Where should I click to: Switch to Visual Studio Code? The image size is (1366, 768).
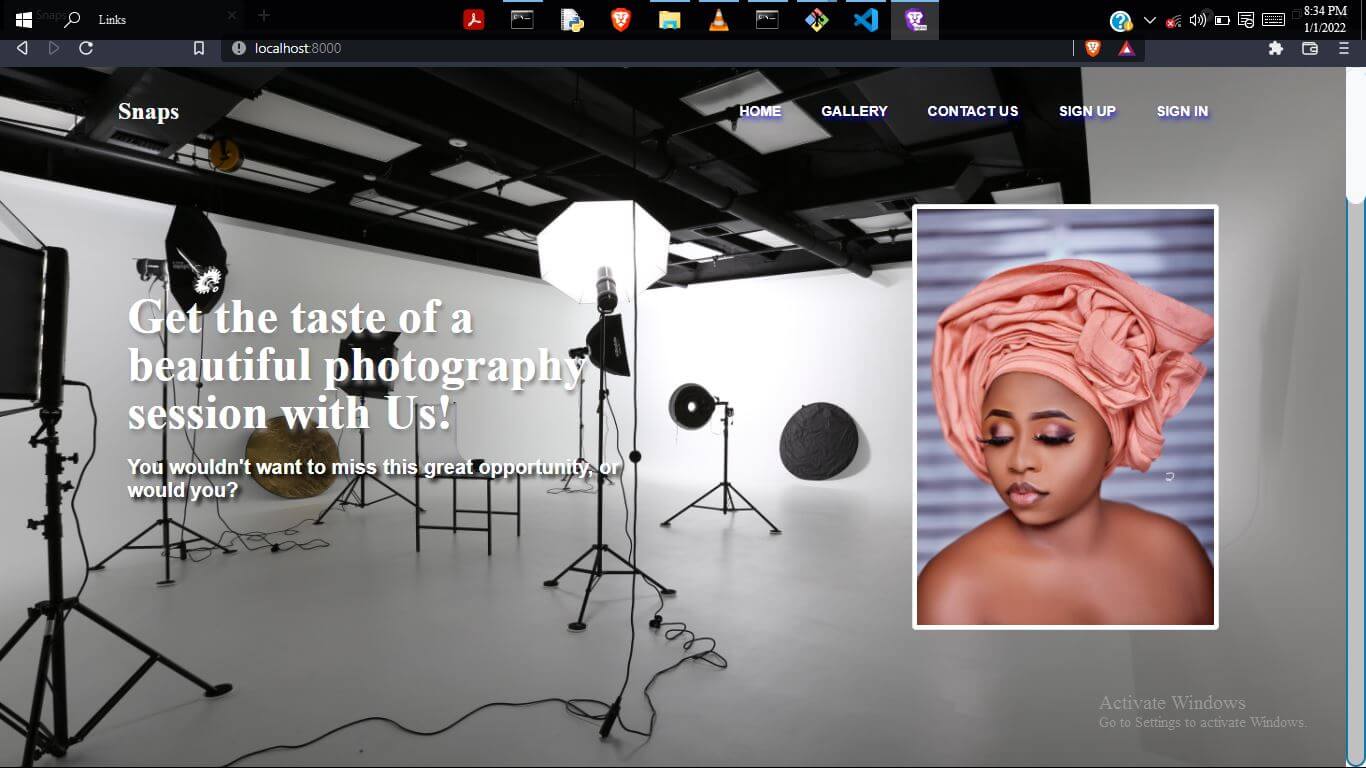(x=866, y=19)
